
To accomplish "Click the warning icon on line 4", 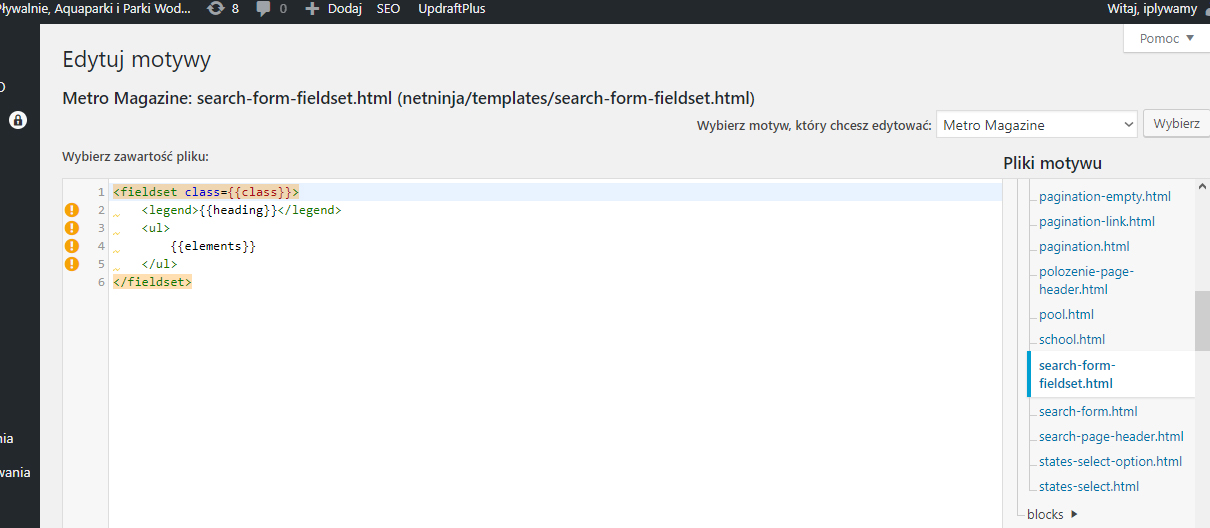I will [72, 246].
